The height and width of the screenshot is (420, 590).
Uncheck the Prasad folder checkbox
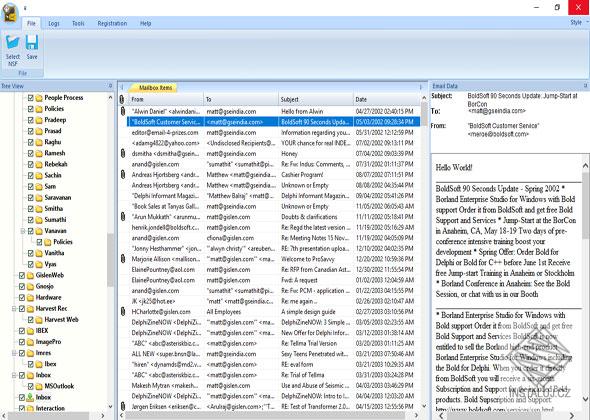pyautogui.click(x=30, y=131)
